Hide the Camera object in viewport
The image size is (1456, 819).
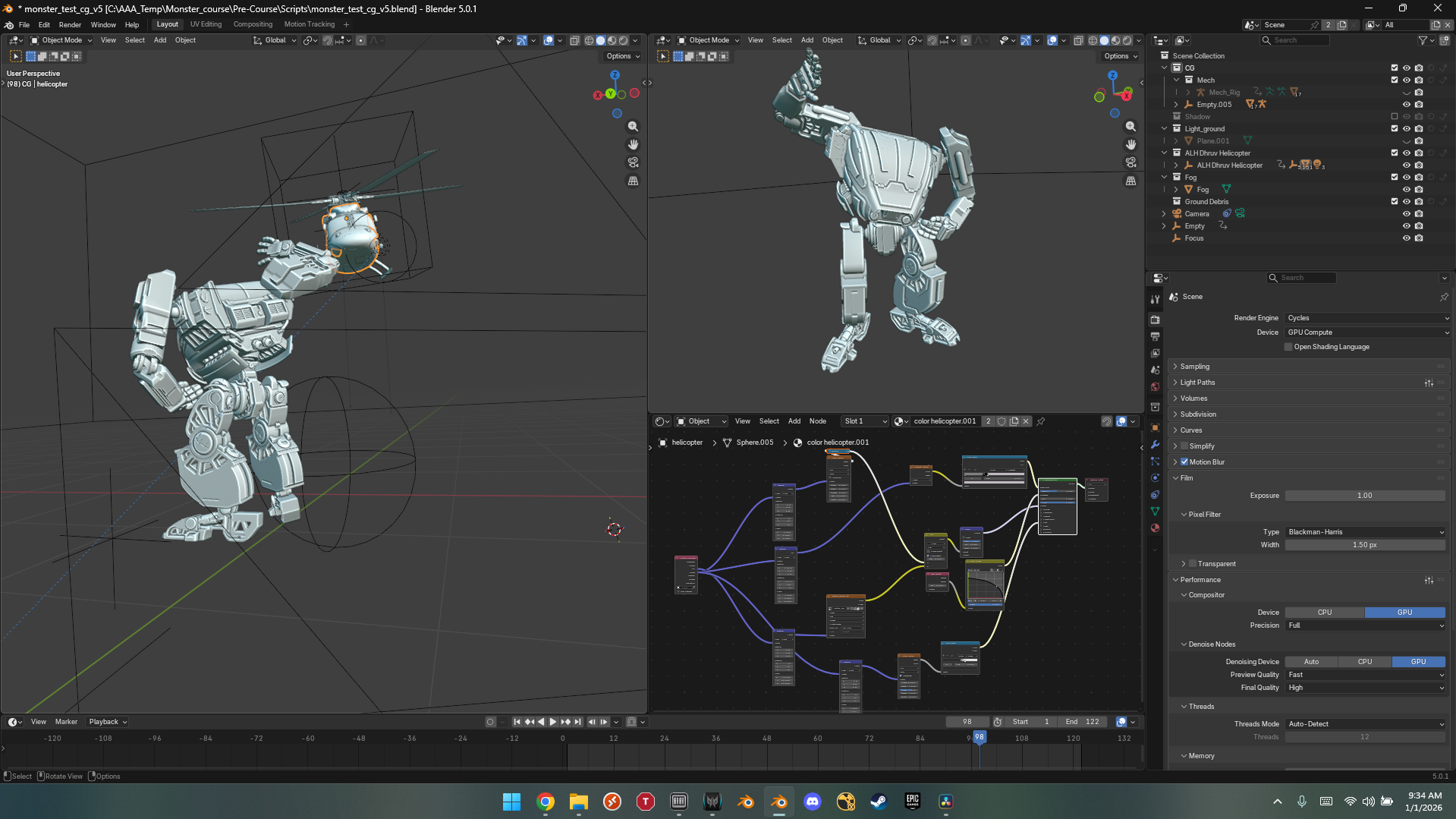pyautogui.click(x=1406, y=214)
